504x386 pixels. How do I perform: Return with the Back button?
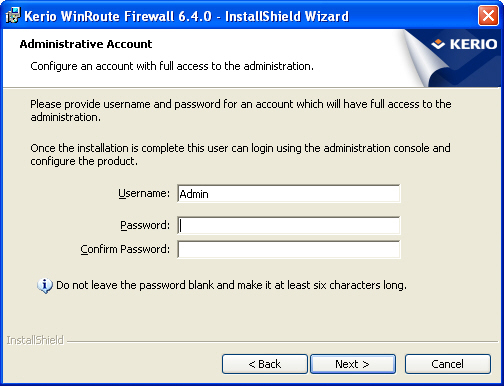point(265,364)
